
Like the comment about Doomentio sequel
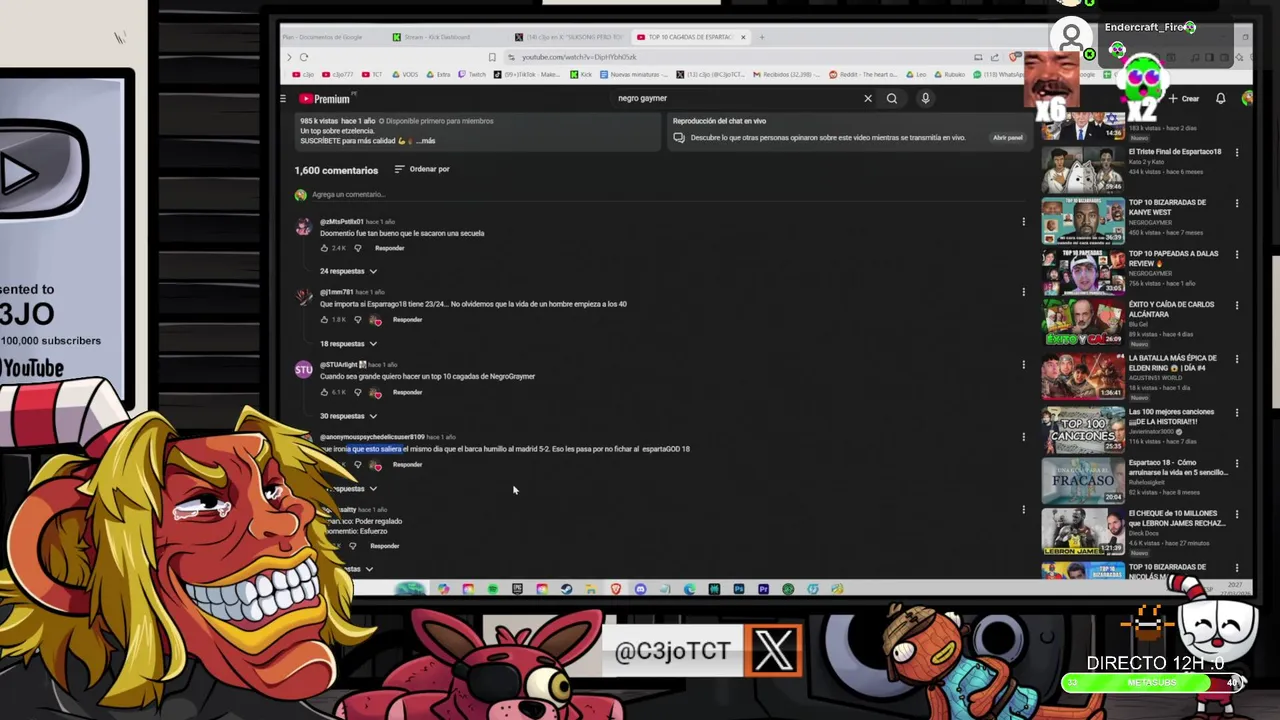(324, 248)
